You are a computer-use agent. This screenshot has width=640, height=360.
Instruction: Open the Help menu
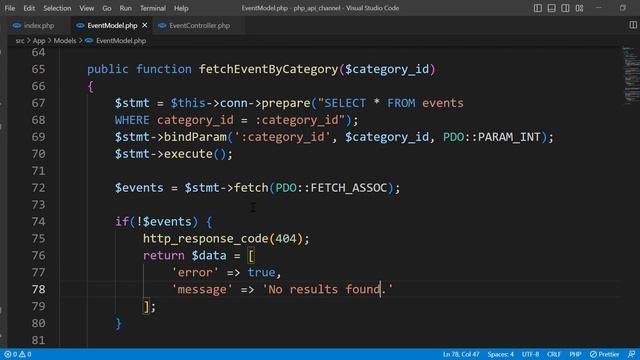click(x=181, y=8)
